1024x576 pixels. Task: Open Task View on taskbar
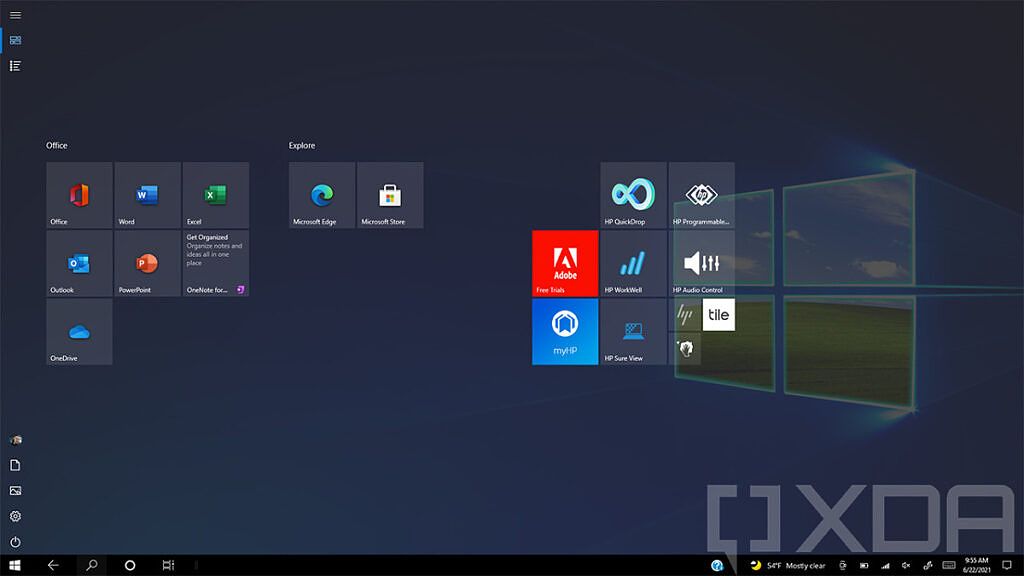coord(168,566)
